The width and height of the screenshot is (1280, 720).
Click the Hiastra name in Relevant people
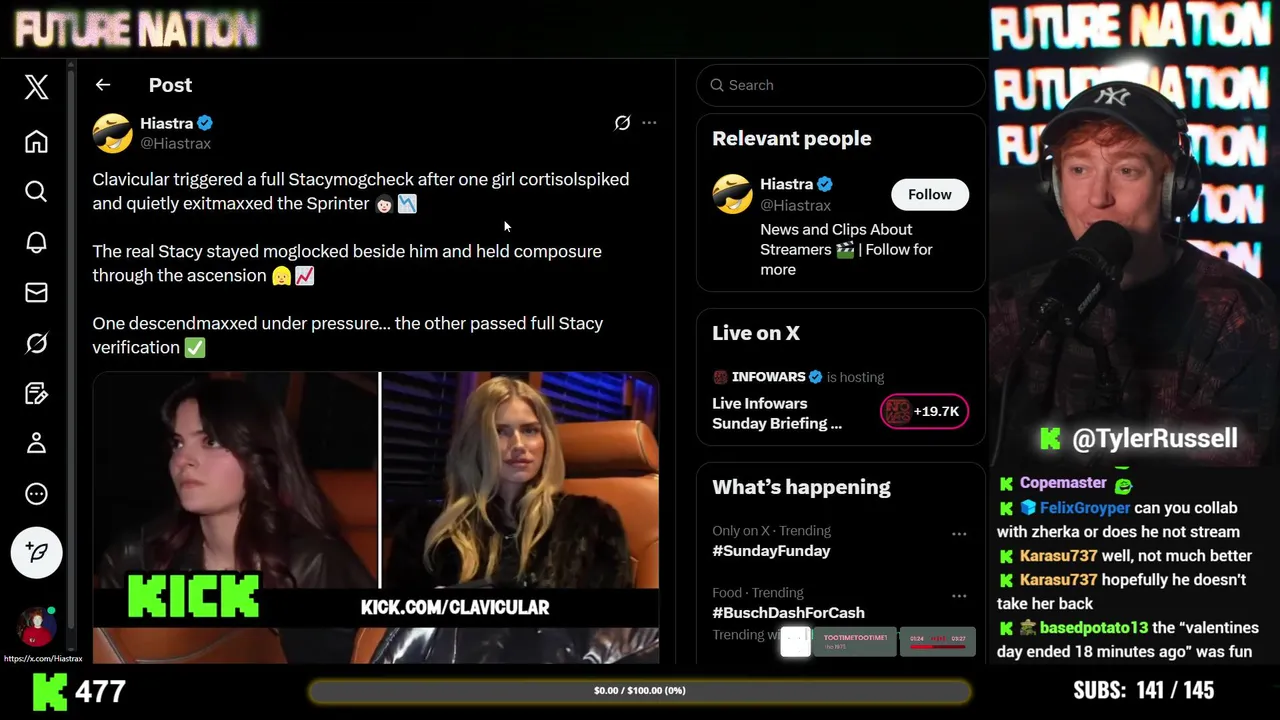coord(786,184)
